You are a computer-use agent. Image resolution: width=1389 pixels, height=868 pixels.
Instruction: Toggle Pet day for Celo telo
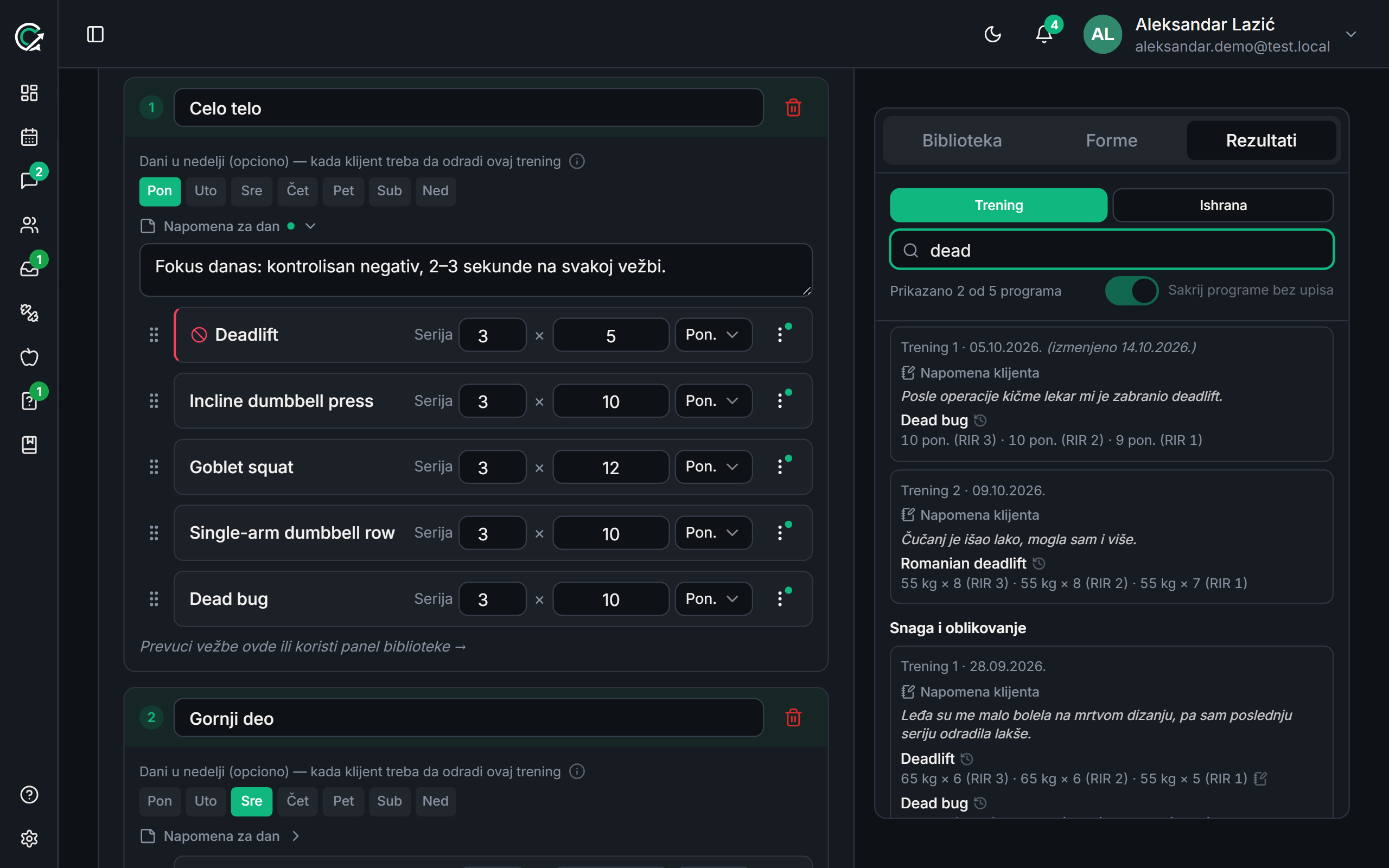343,190
